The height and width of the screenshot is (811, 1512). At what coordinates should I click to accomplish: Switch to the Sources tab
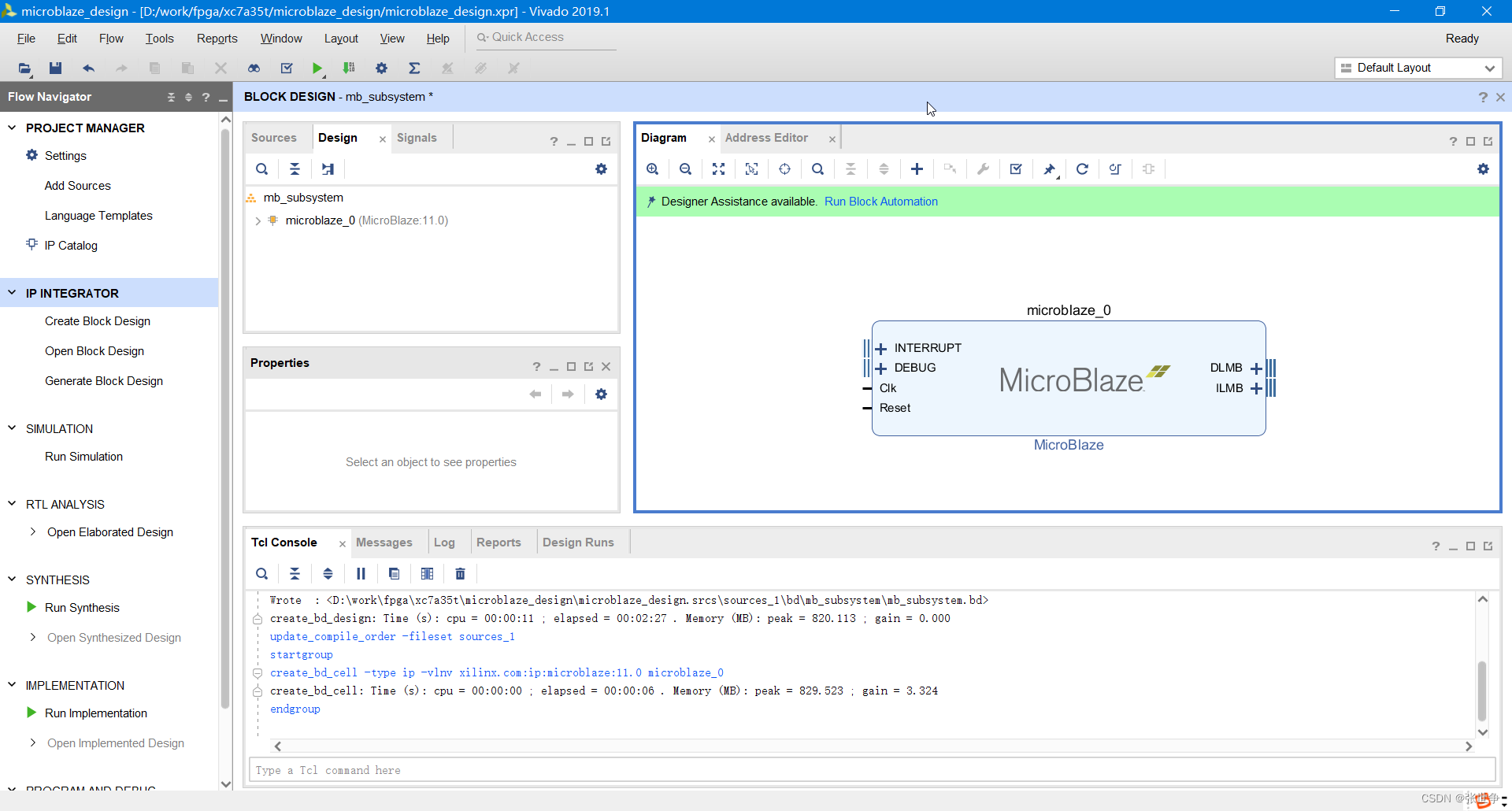(274, 138)
